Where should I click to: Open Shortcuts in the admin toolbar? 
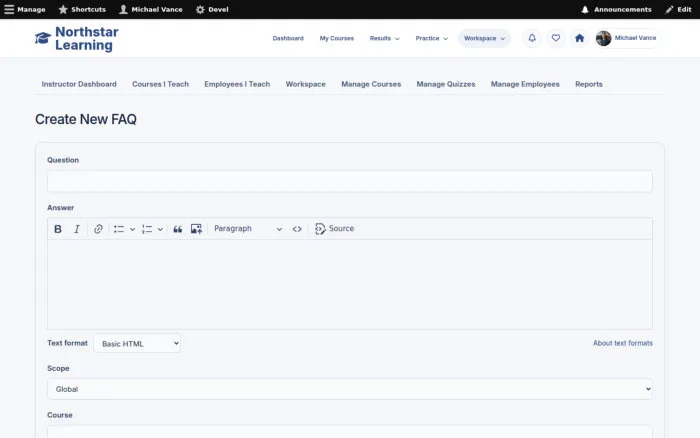coord(82,9)
